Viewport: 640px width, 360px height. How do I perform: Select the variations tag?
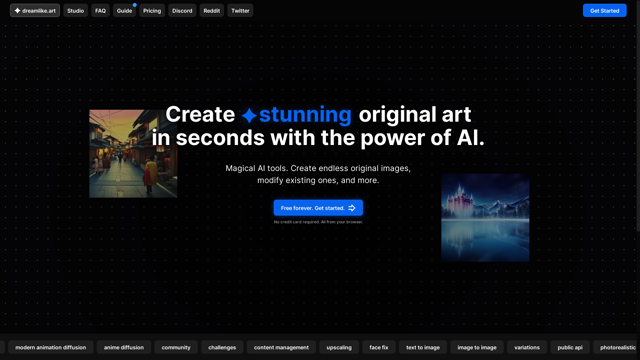pos(527,347)
